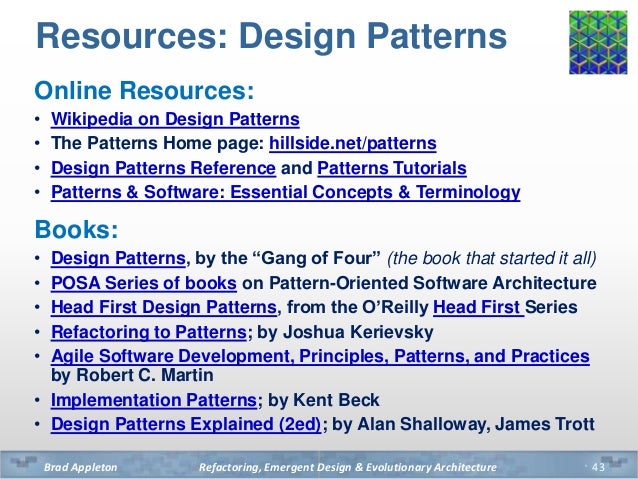Screen dimensions: 638x479
Task: Click the geometric pattern image at top right
Action: pyautogui.click(x=598, y=42)
